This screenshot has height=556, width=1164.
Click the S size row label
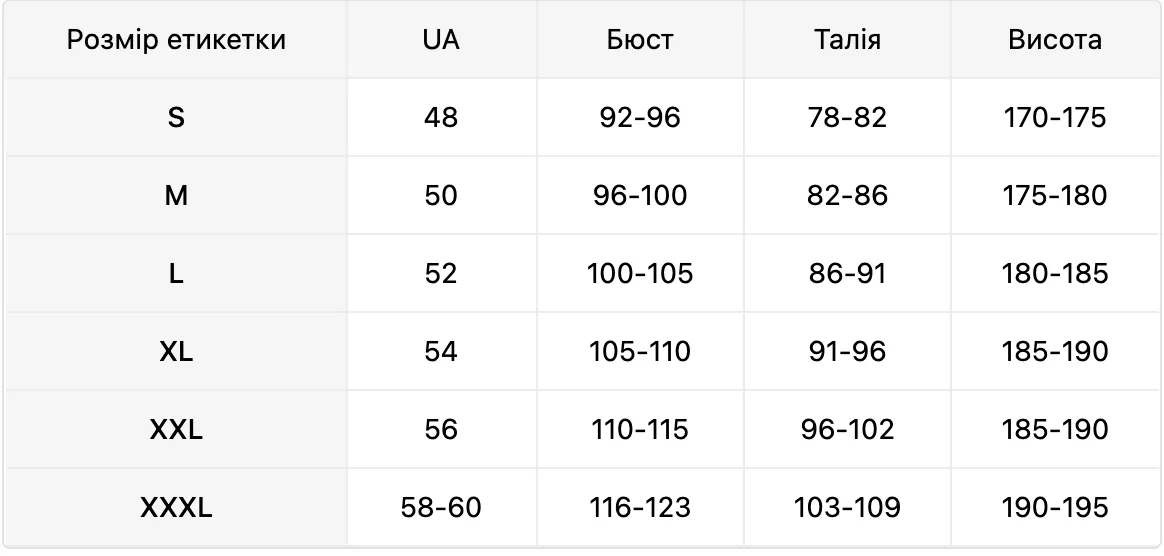click(176, 117)
